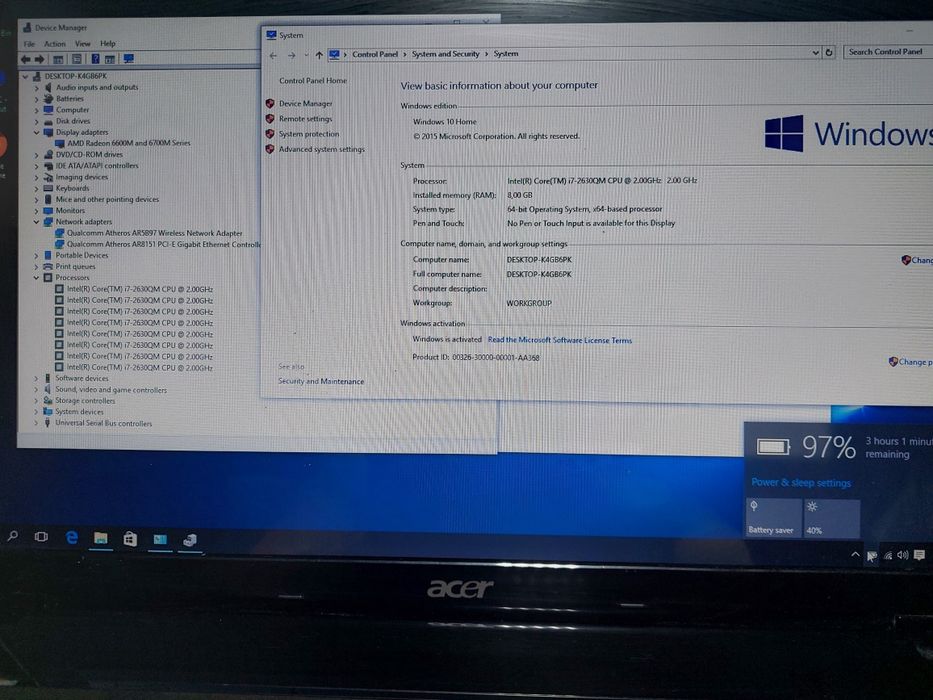This screenshot has height=700, width=933.
Task: Click the Help question-mark icon in Device Manager toolbar
Action: click(x=95, y=58)
